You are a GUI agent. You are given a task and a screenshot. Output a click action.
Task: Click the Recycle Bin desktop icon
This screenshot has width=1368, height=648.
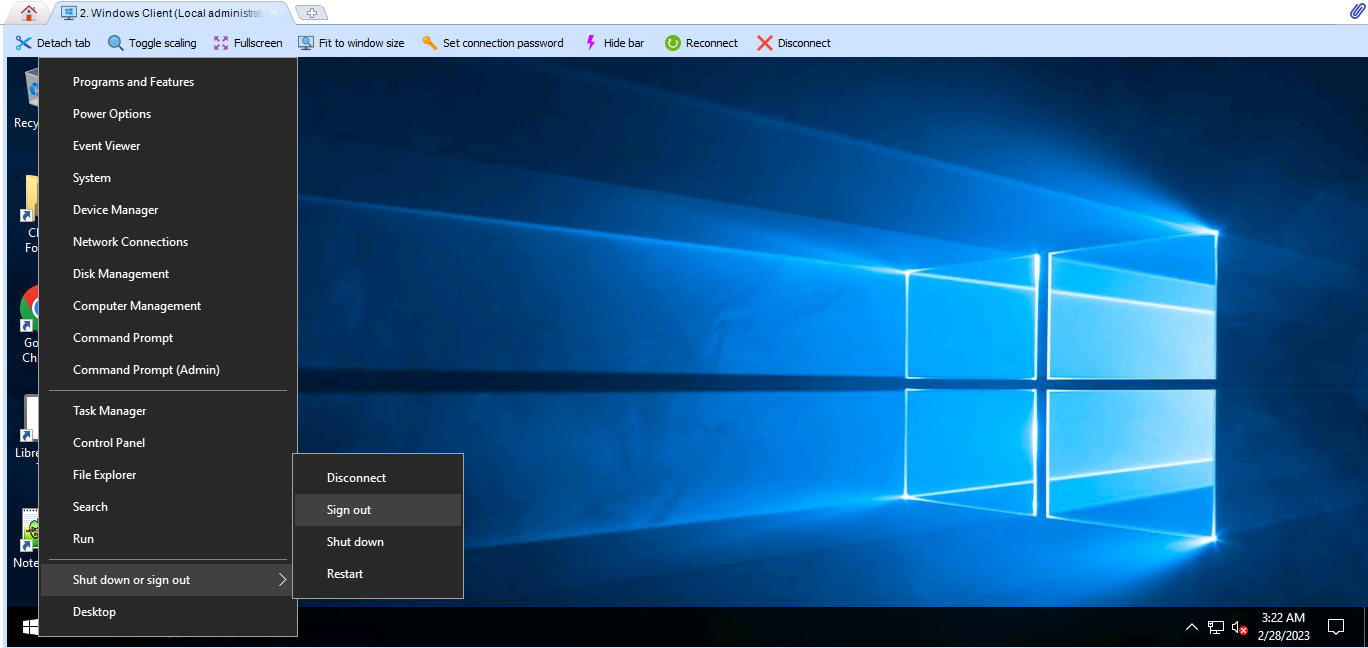pyautogui.click(x=26, y=99)
